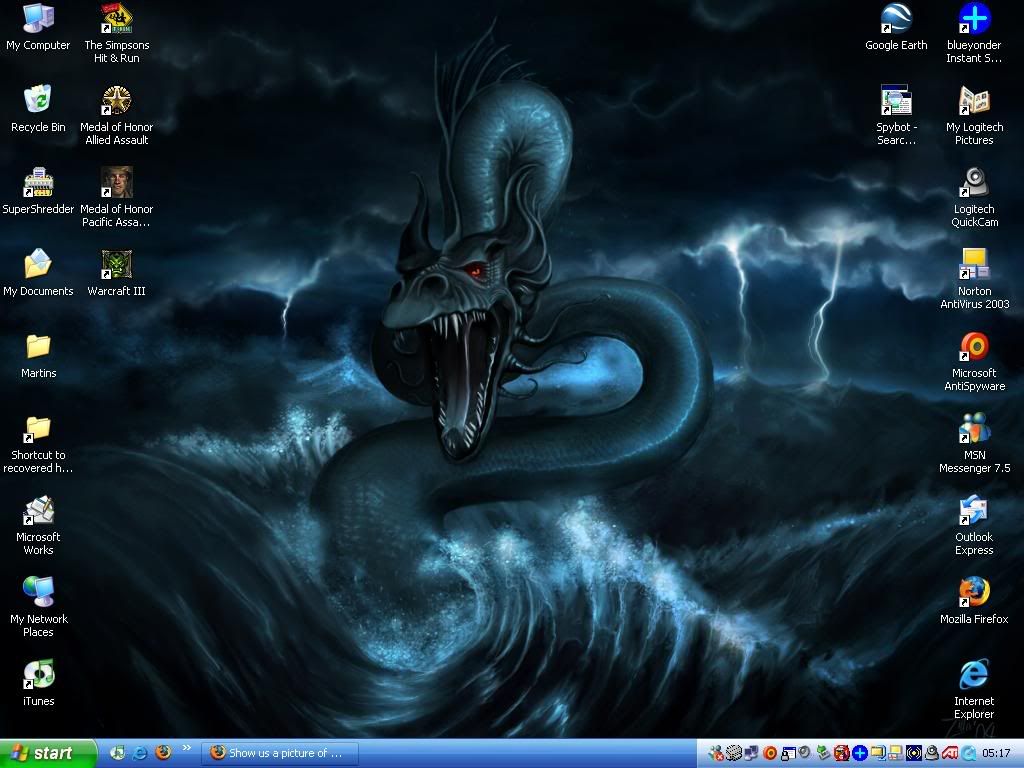Screen dimensions: 1024x768
Task: Select the Recycle Bin on the desktop
Action: pyautogui.click(x=38, y=109)
